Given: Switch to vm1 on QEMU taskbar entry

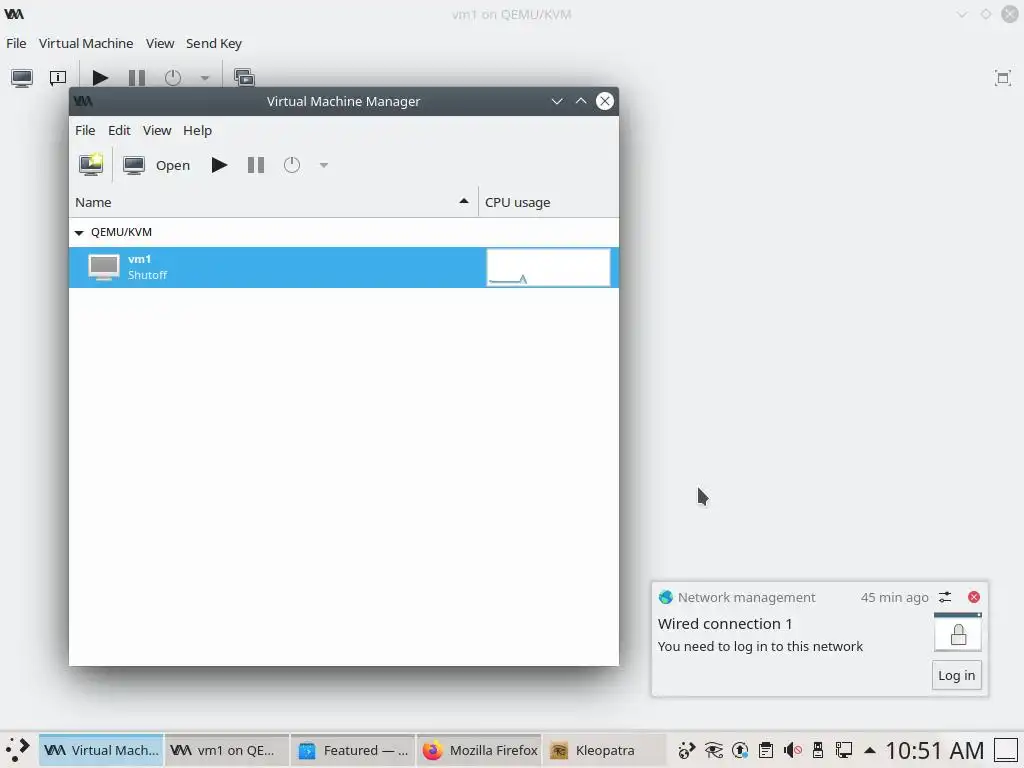Looking at the screenshot, I should tap(226, 750).
